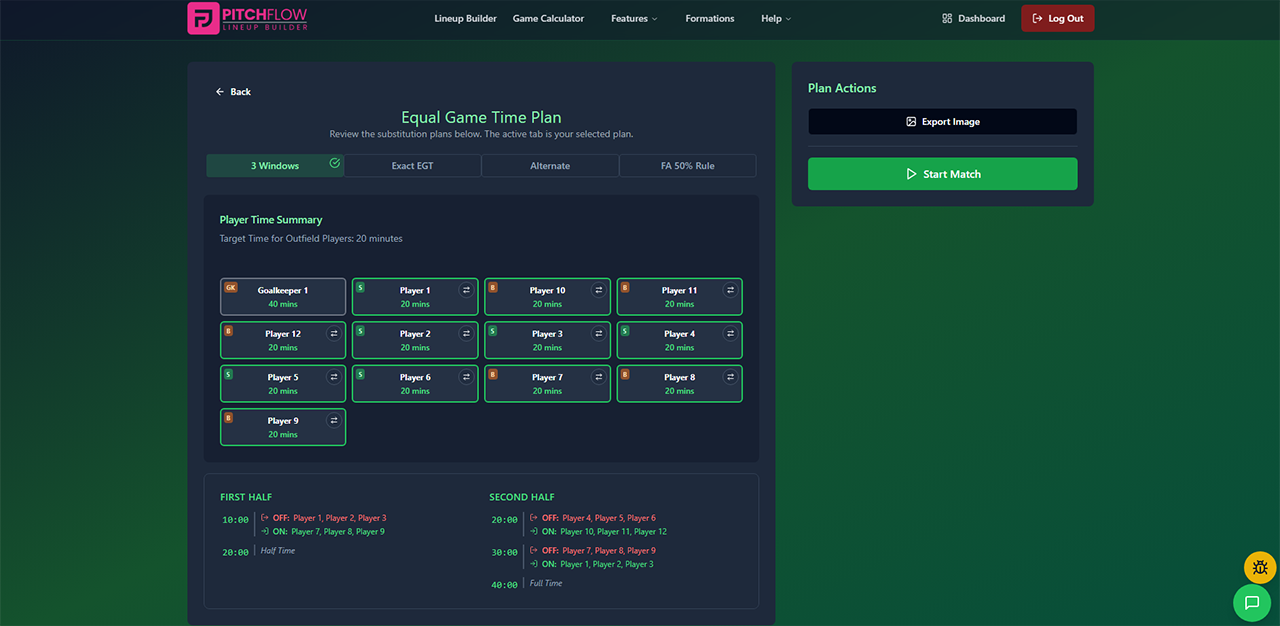Select the FA 50% Rule tab

pos(687,166)
